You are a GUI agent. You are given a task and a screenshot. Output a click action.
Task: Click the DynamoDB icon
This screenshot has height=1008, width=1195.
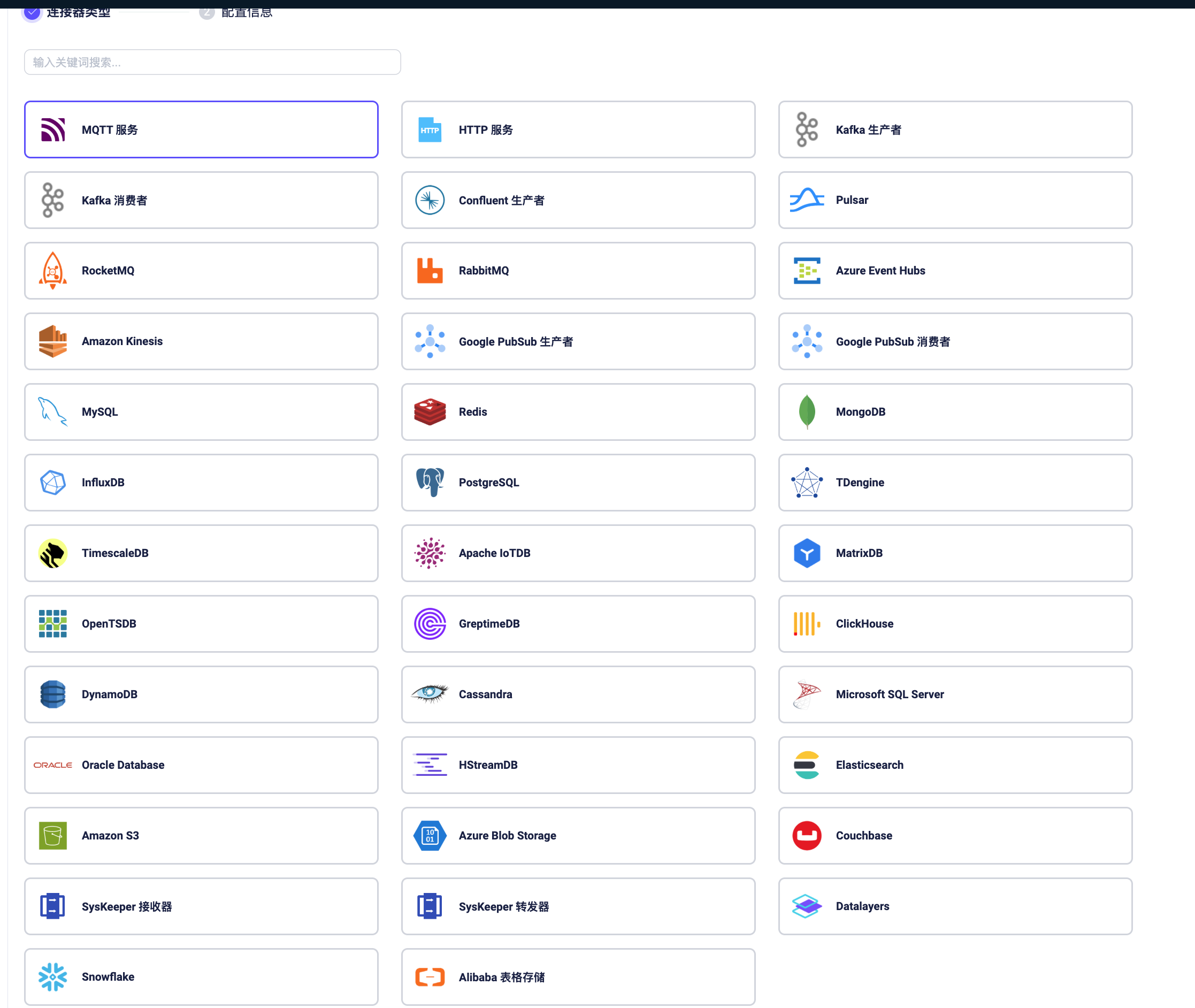click(x=52, y=694)
